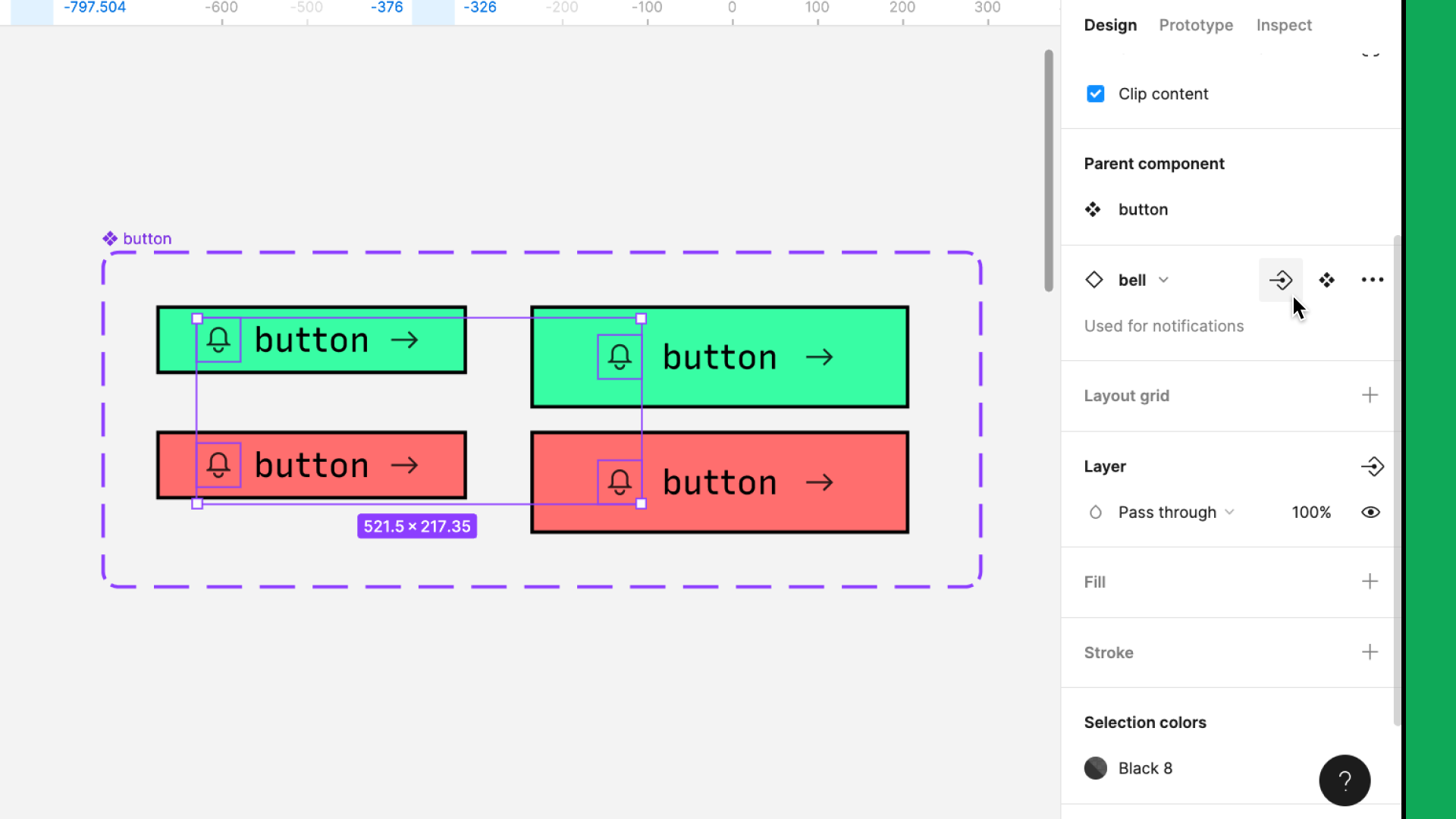Click the component reset icon for bell
This screenshot has height=819, width=1456.
1281,279
